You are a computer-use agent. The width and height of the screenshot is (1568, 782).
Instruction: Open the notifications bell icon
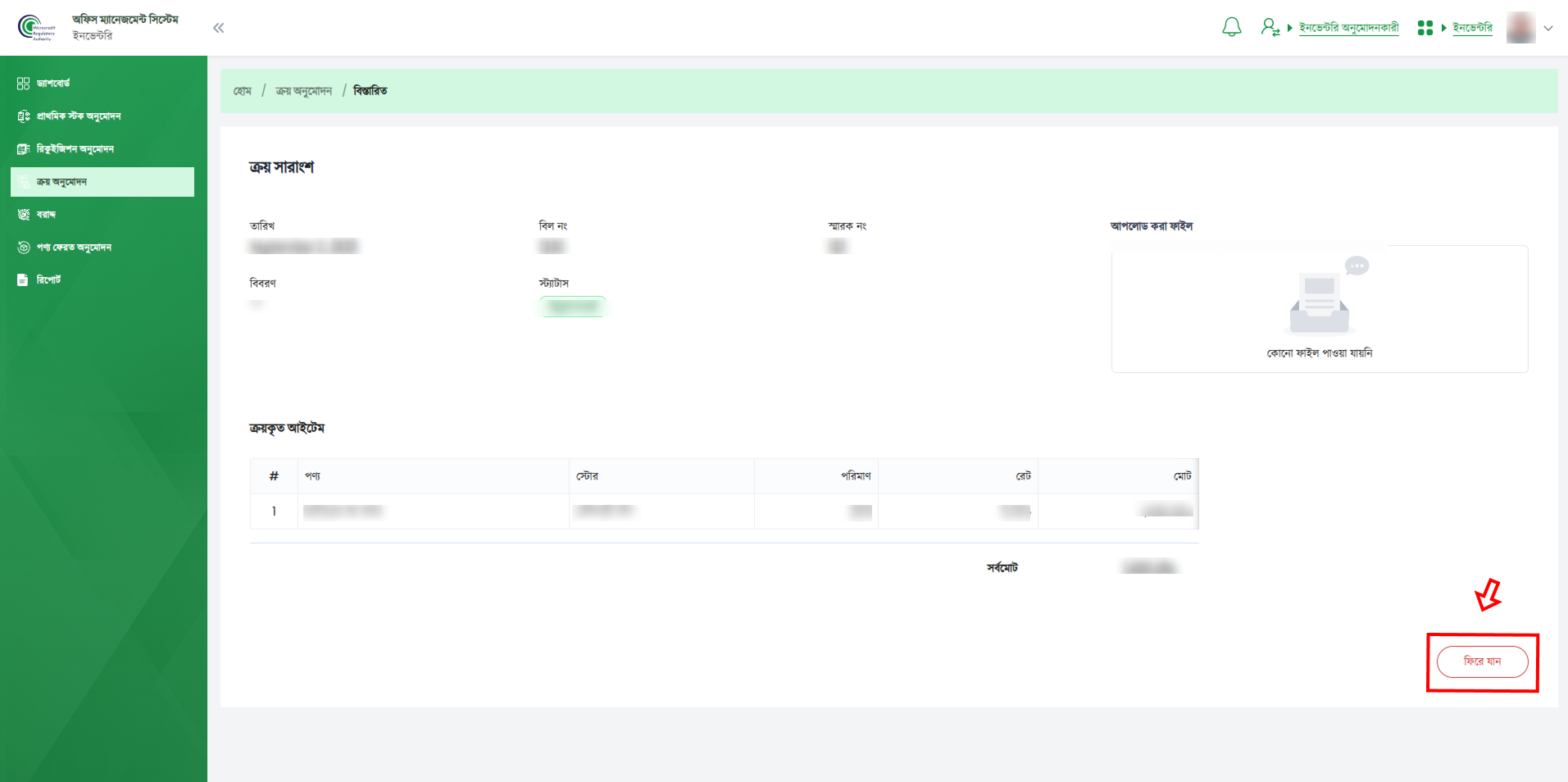(x=1231, y=27)
